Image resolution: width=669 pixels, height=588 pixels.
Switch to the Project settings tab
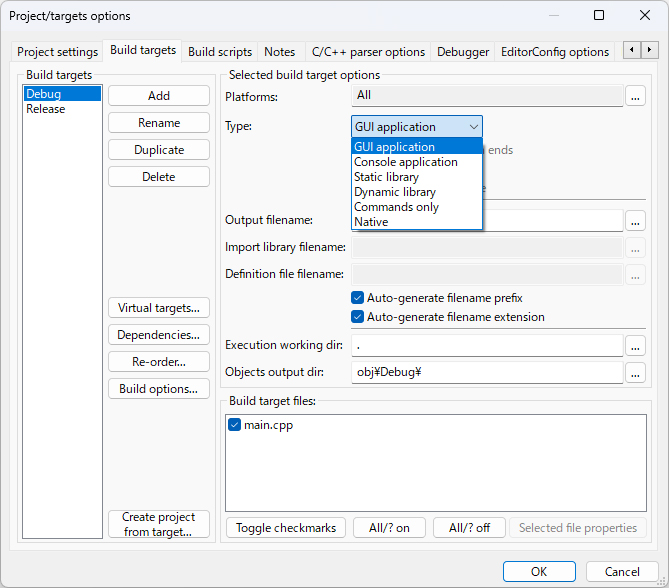pyautogui.click(x=57, y=52)
